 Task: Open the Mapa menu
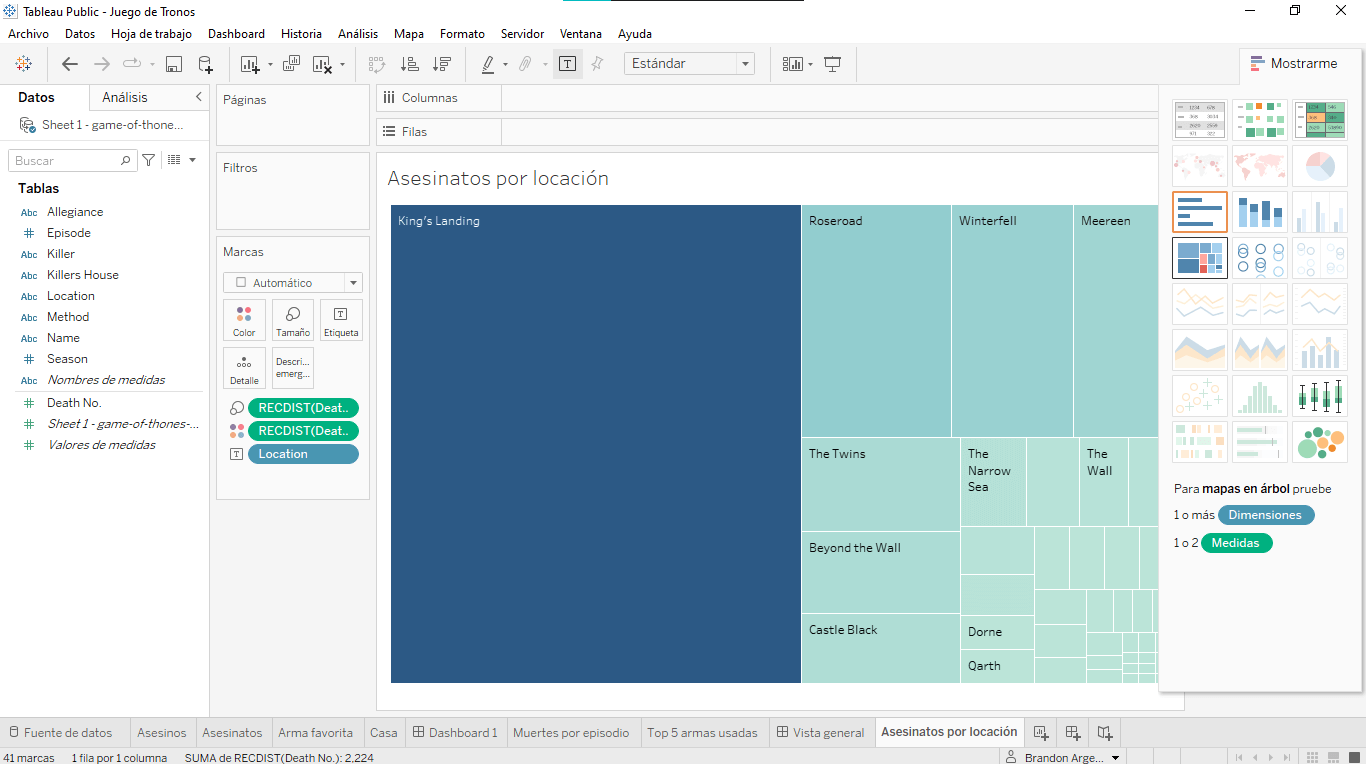coord(409,34)
